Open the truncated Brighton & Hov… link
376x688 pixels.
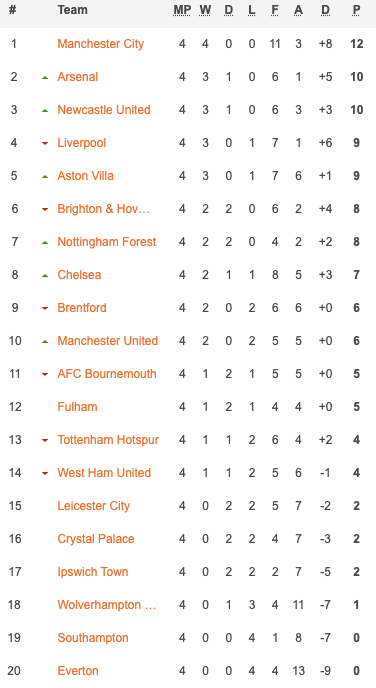pyautogui.click(x=104, y=209)
